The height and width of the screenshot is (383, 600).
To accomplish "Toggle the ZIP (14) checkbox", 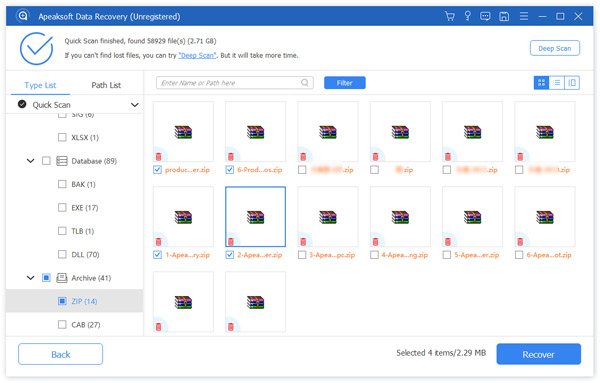I will tap(62, 301).
